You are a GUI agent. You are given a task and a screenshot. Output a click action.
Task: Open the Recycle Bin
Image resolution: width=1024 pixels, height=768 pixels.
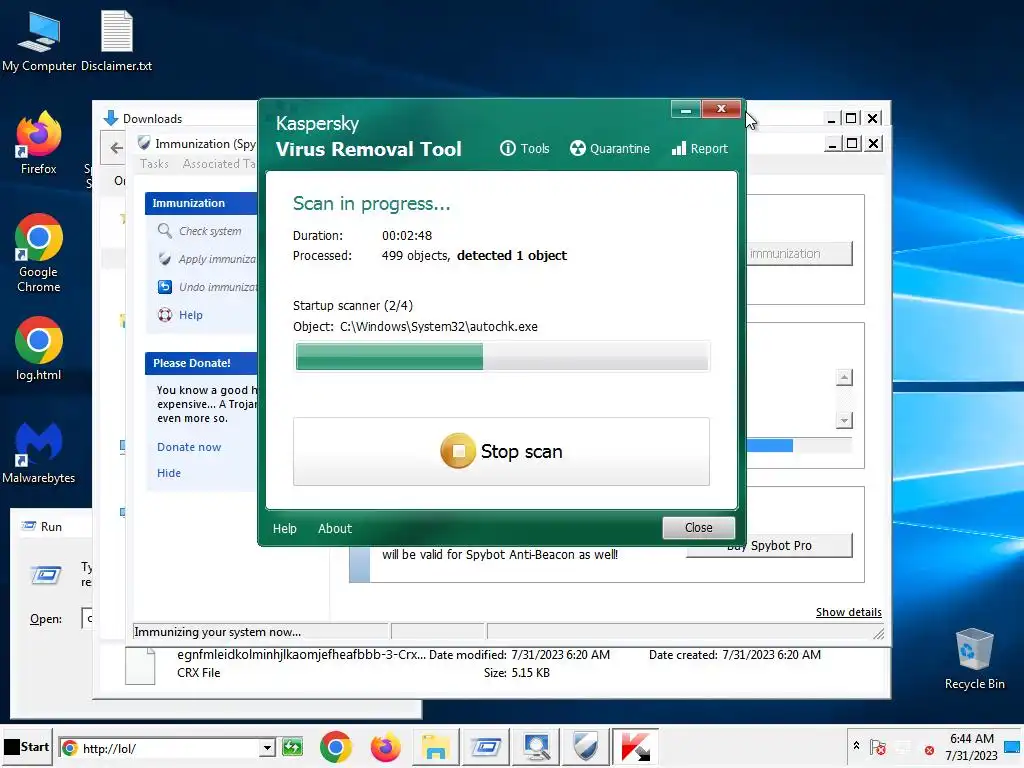pyautogui.click(x=974, y=660)
